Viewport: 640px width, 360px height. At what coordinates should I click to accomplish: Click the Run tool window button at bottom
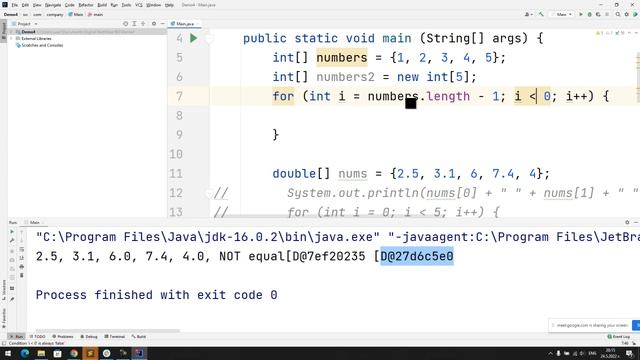click(17, 337)
